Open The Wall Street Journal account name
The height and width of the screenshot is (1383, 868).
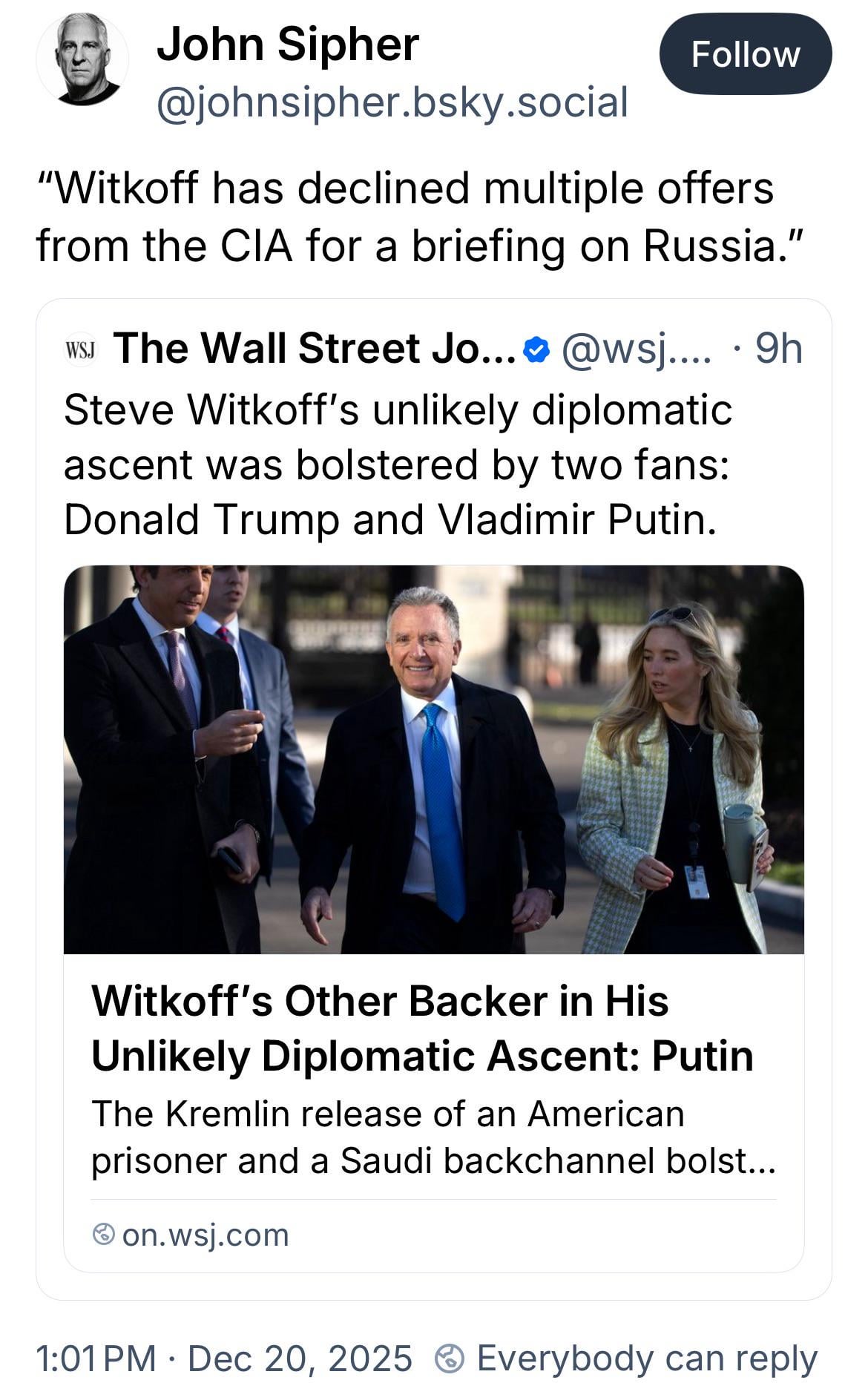pos(314,348)
